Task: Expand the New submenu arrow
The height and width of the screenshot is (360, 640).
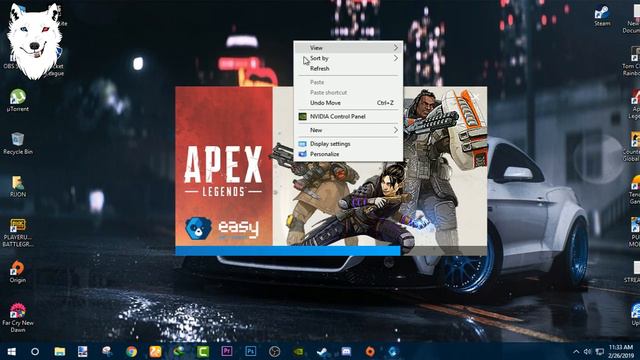Action: (x=396, y=130)
